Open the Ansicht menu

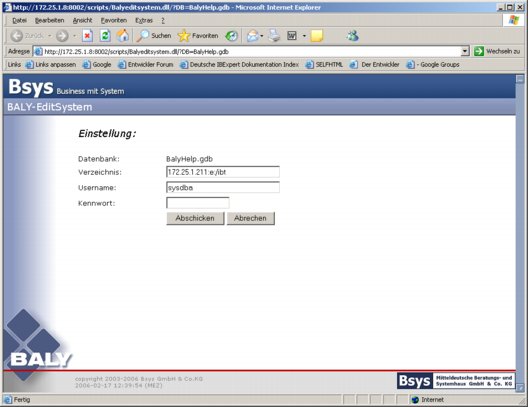pyautogui.click(x=82, y=21)
